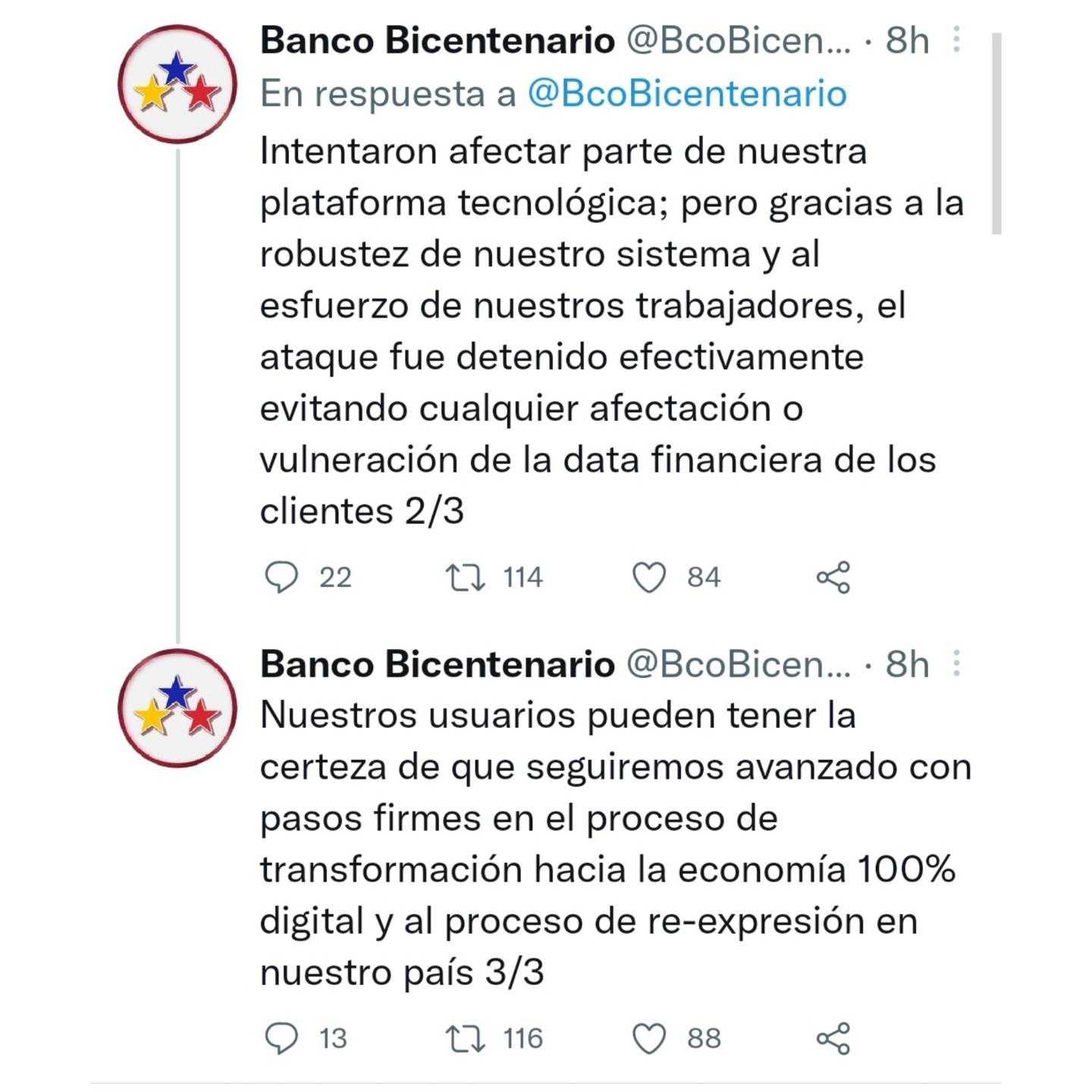This screenshot has width=1092, height=1092.
Task: Reply to the 3/3 tweet
Action: click(x=281, y=1038)
